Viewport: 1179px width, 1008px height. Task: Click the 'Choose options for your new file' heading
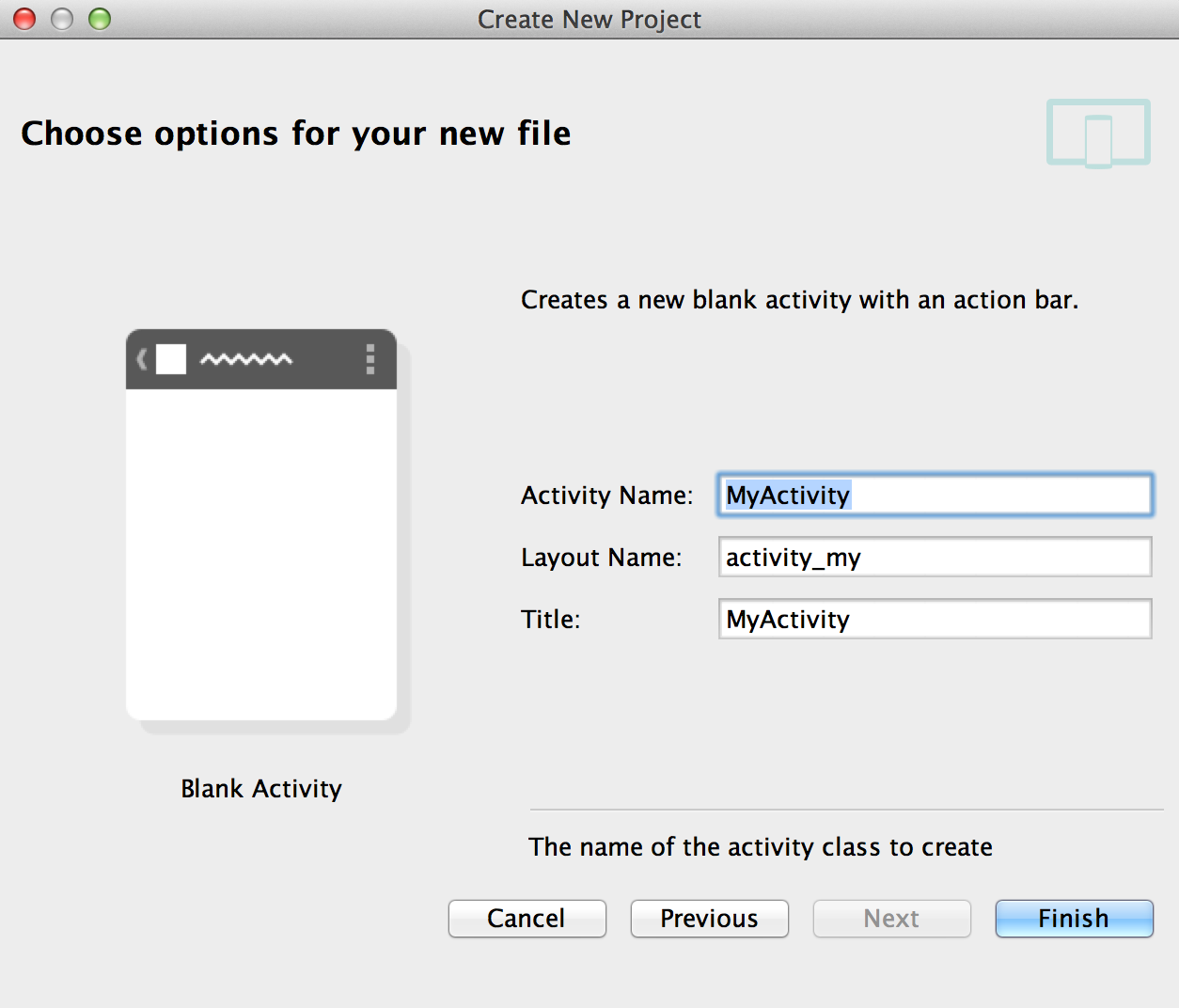coord(296,134)
